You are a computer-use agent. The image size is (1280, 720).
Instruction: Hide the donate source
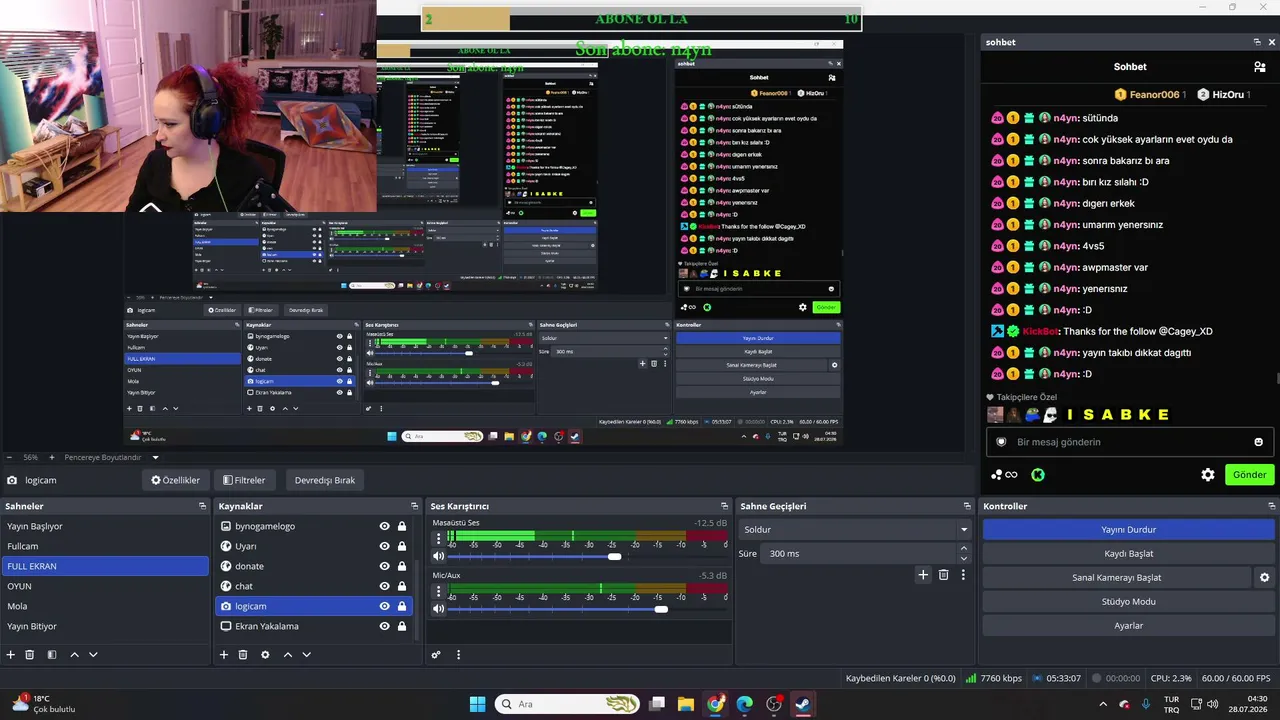(385, 566)
